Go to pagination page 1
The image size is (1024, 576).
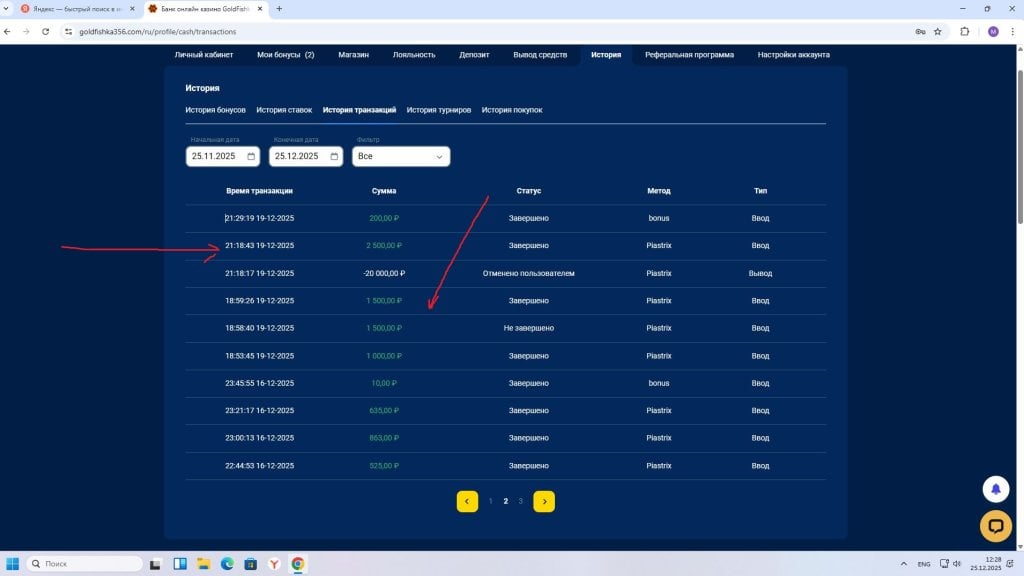[x=490, y=502]
